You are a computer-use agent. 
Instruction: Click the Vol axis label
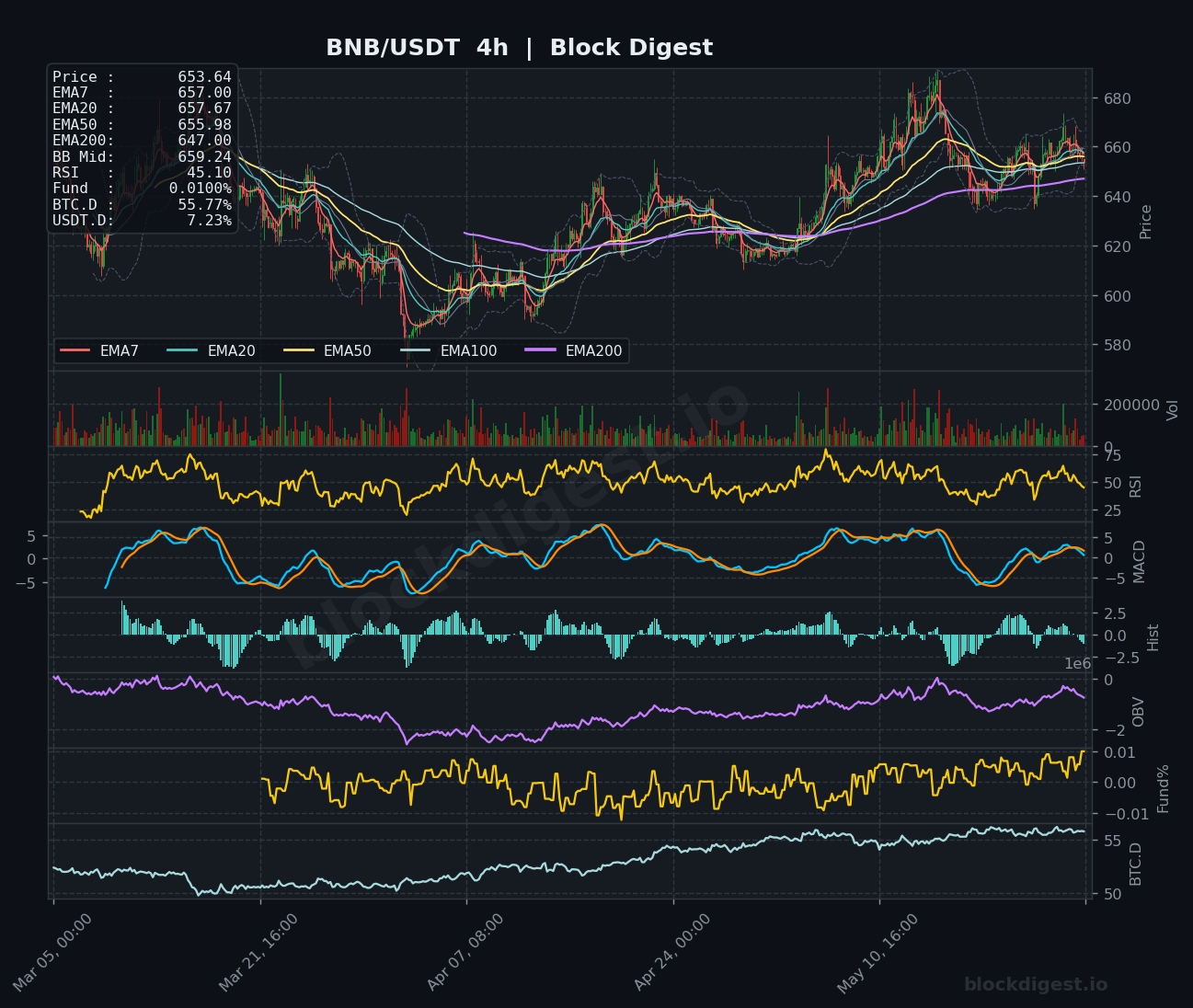(x=1173, y=410)
